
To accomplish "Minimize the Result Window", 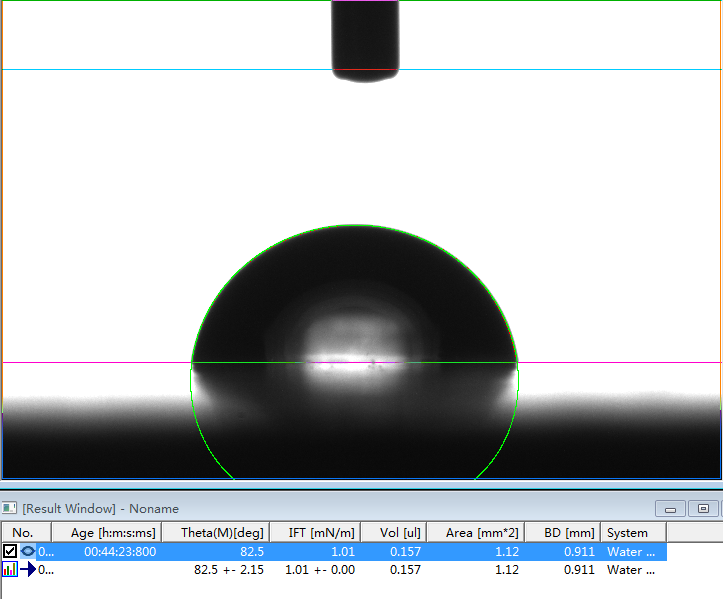I will pos(669,509).
